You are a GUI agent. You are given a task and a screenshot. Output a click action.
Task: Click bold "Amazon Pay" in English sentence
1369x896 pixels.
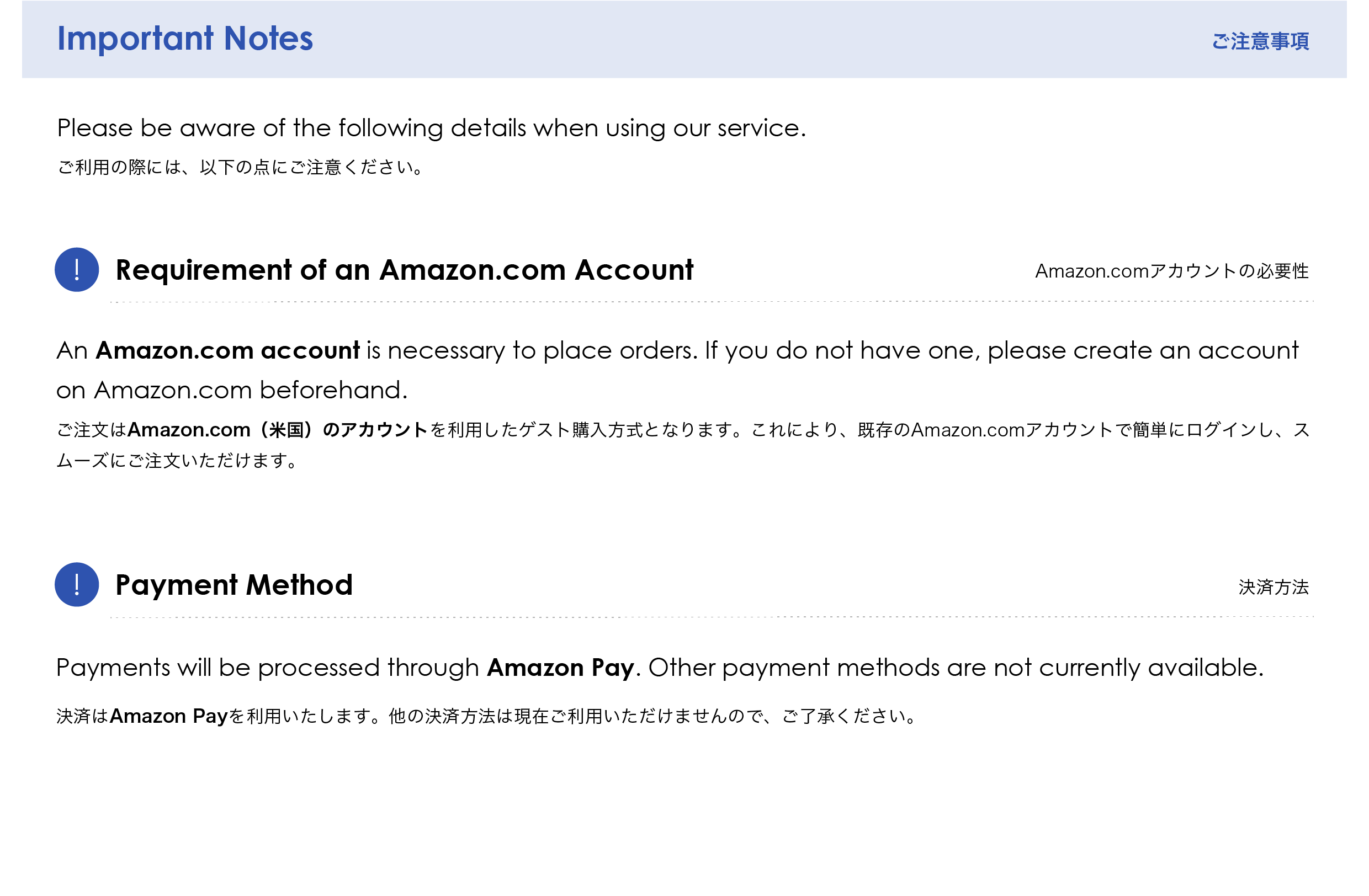(x=560, y=668)
